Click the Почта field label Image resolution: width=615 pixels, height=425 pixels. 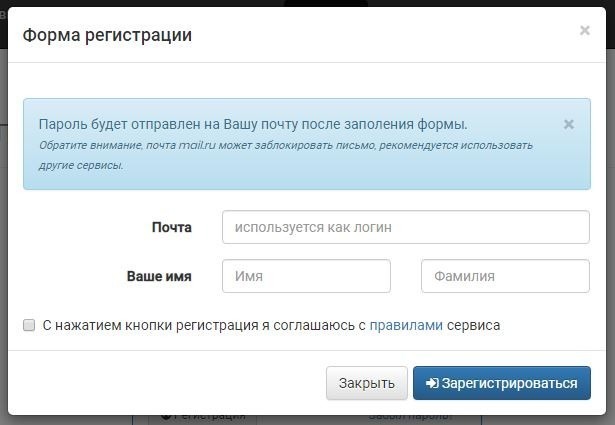click(172, 227)
